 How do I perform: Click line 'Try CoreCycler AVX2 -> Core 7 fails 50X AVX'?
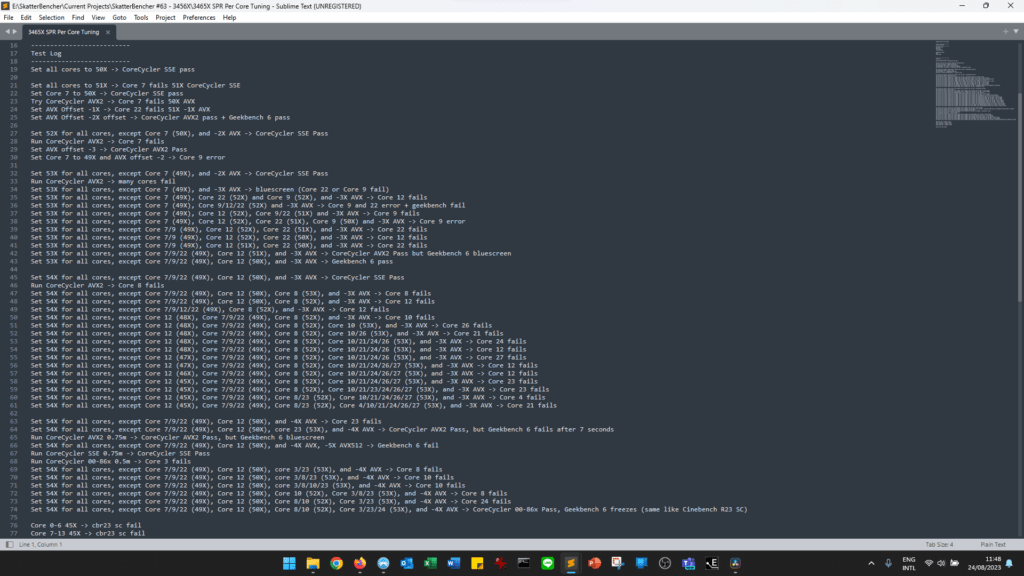(x=112, y=101)
